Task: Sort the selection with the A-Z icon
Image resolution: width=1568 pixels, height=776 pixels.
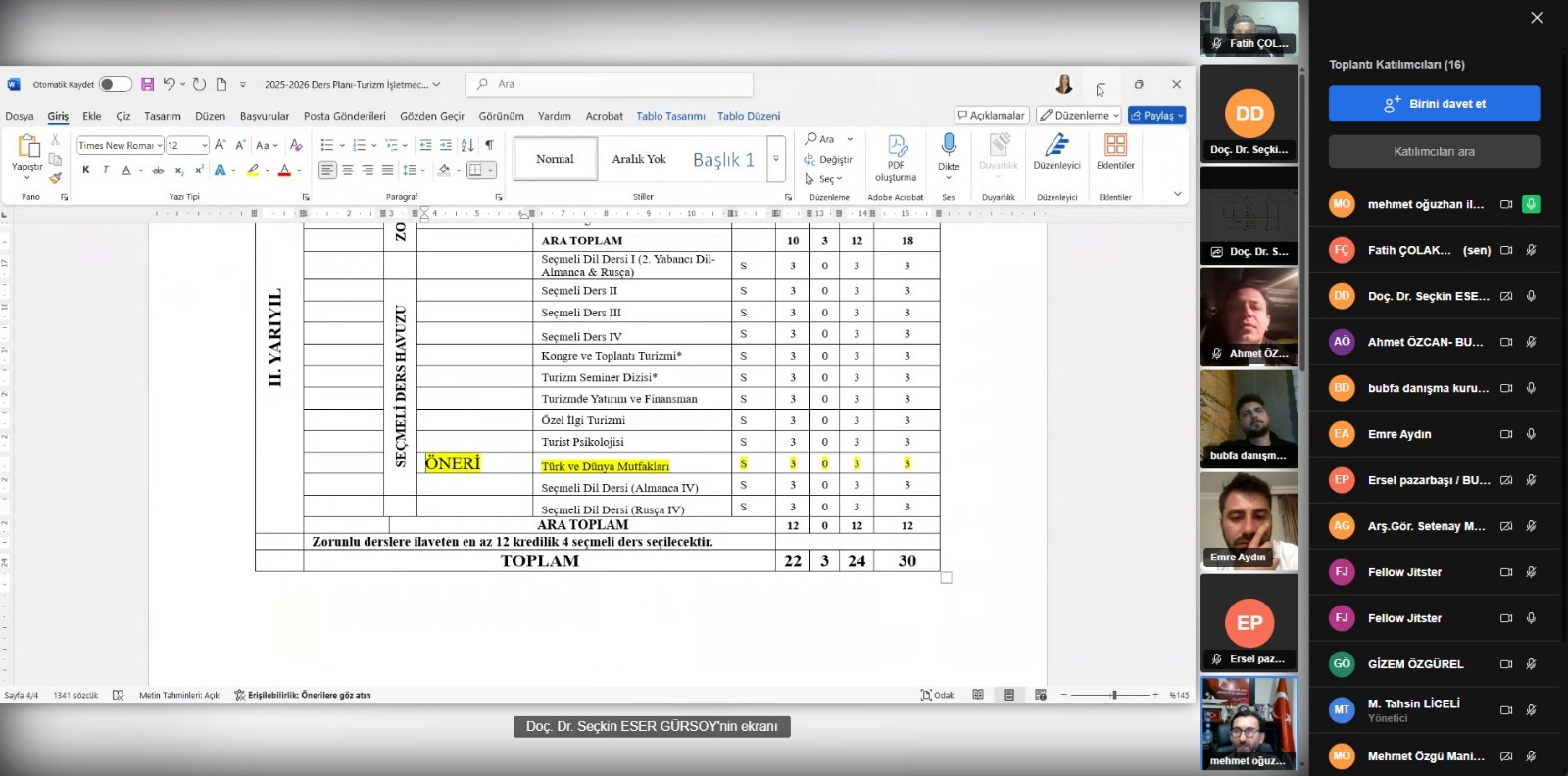Action: (467, 145)
